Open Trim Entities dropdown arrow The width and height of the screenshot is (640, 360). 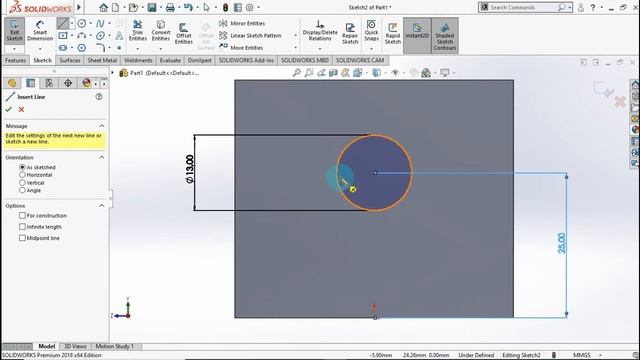(x=138, y=49)
